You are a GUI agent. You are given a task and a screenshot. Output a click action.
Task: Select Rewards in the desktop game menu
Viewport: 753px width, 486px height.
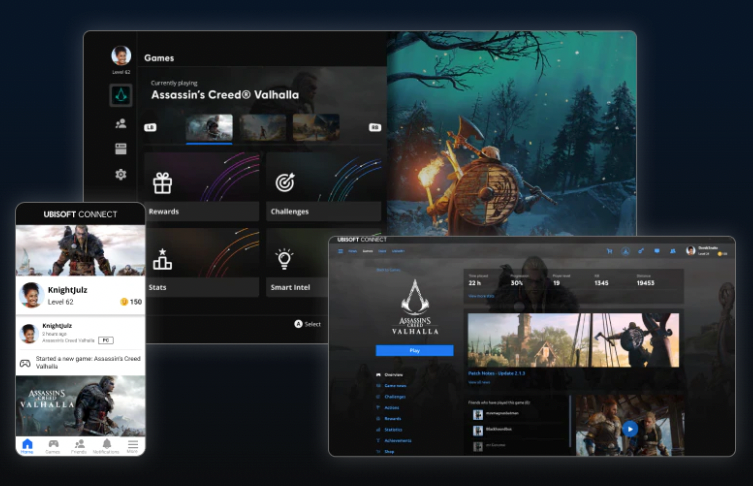pos(389,419)
